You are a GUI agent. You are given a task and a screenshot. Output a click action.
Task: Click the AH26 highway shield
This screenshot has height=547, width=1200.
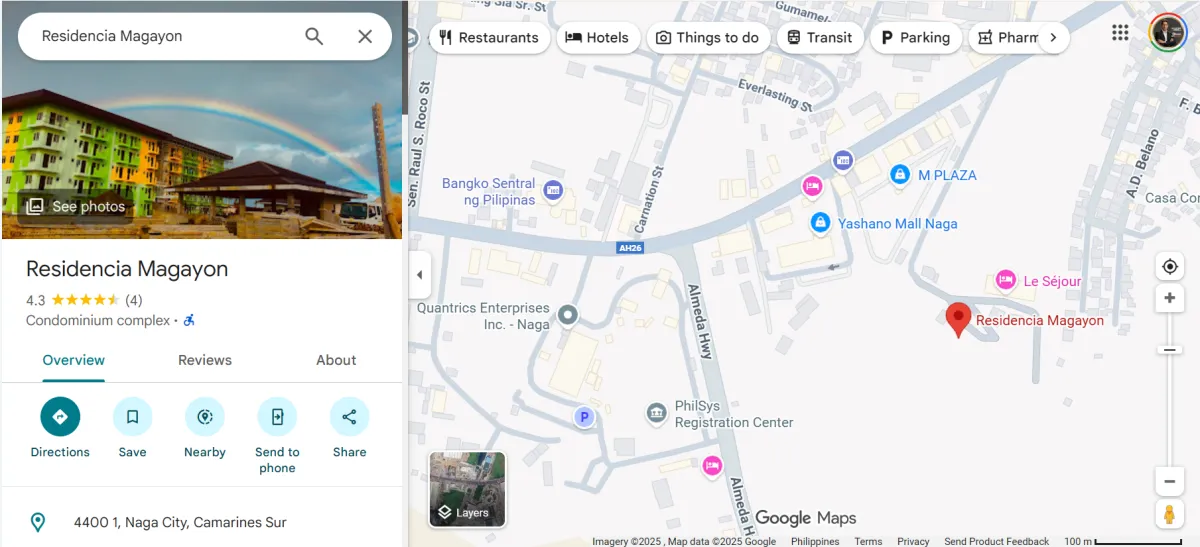coord(629,247)
